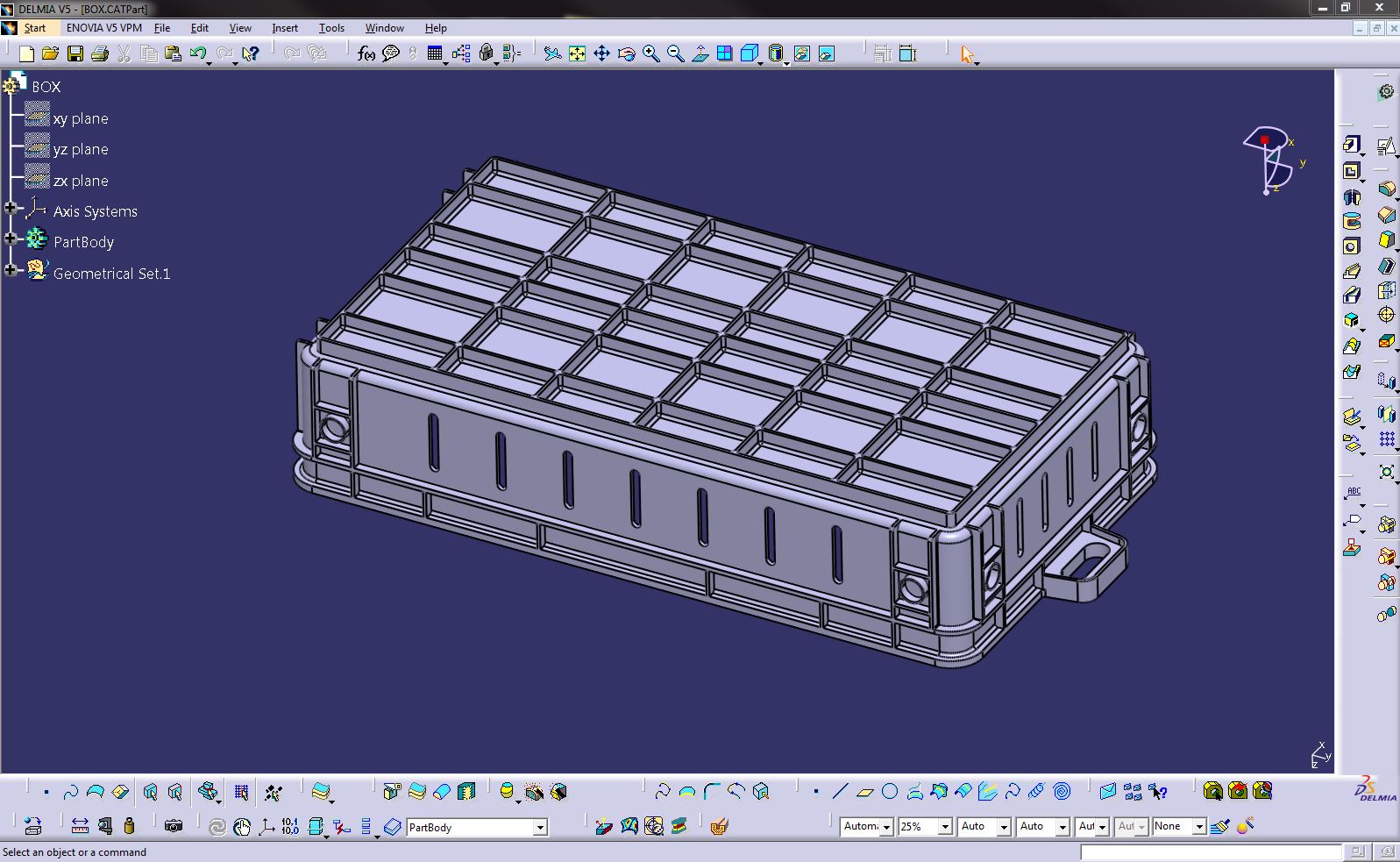Select the Pan view tool
1400x862 pixels.
(601, 54)
